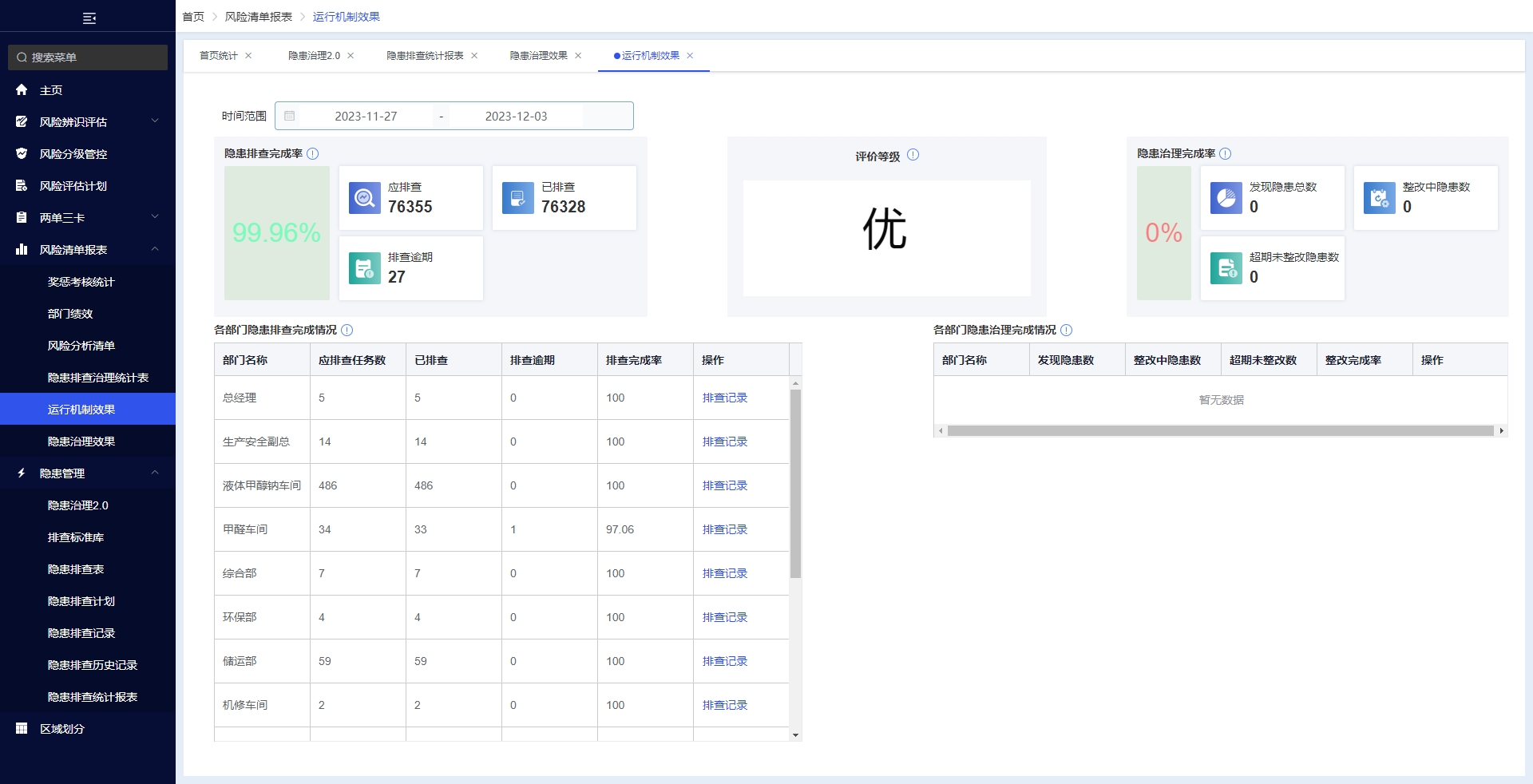Click the edit icon beside 风险辨识评估
The image size is (1533, 784).
[22, 121]
